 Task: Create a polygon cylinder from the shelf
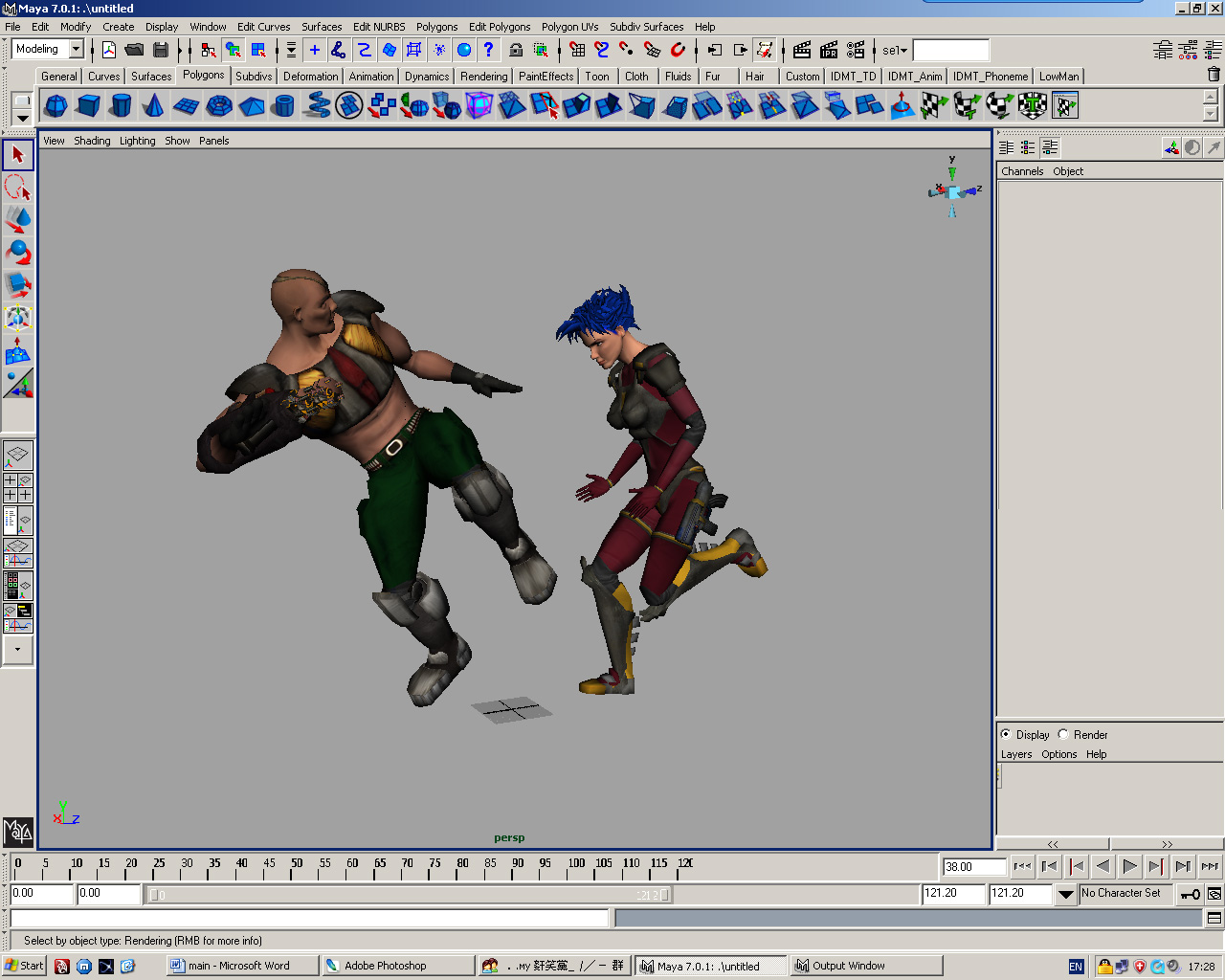121,105
